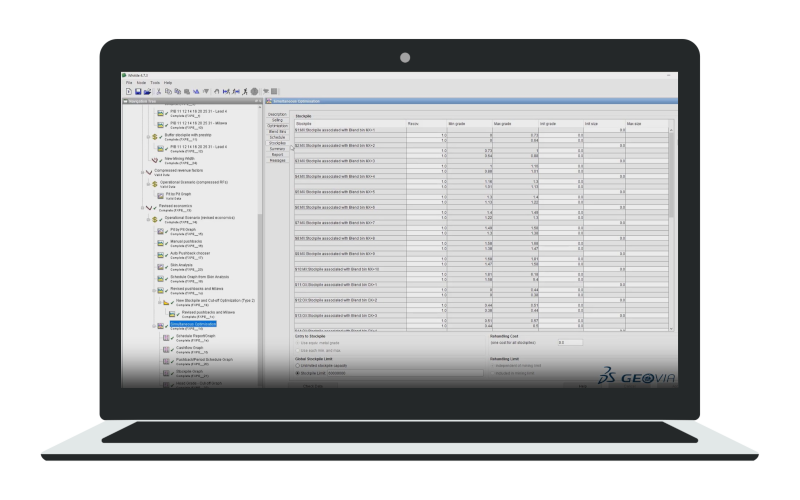Click the Copy toolbar icon
The height and width of the screenshot is (500, 800).
(x=168, y=91)
